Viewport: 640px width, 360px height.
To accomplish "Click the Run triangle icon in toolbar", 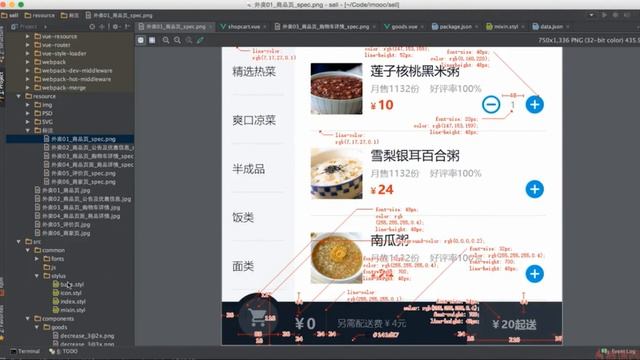I will tap(604, 15).
